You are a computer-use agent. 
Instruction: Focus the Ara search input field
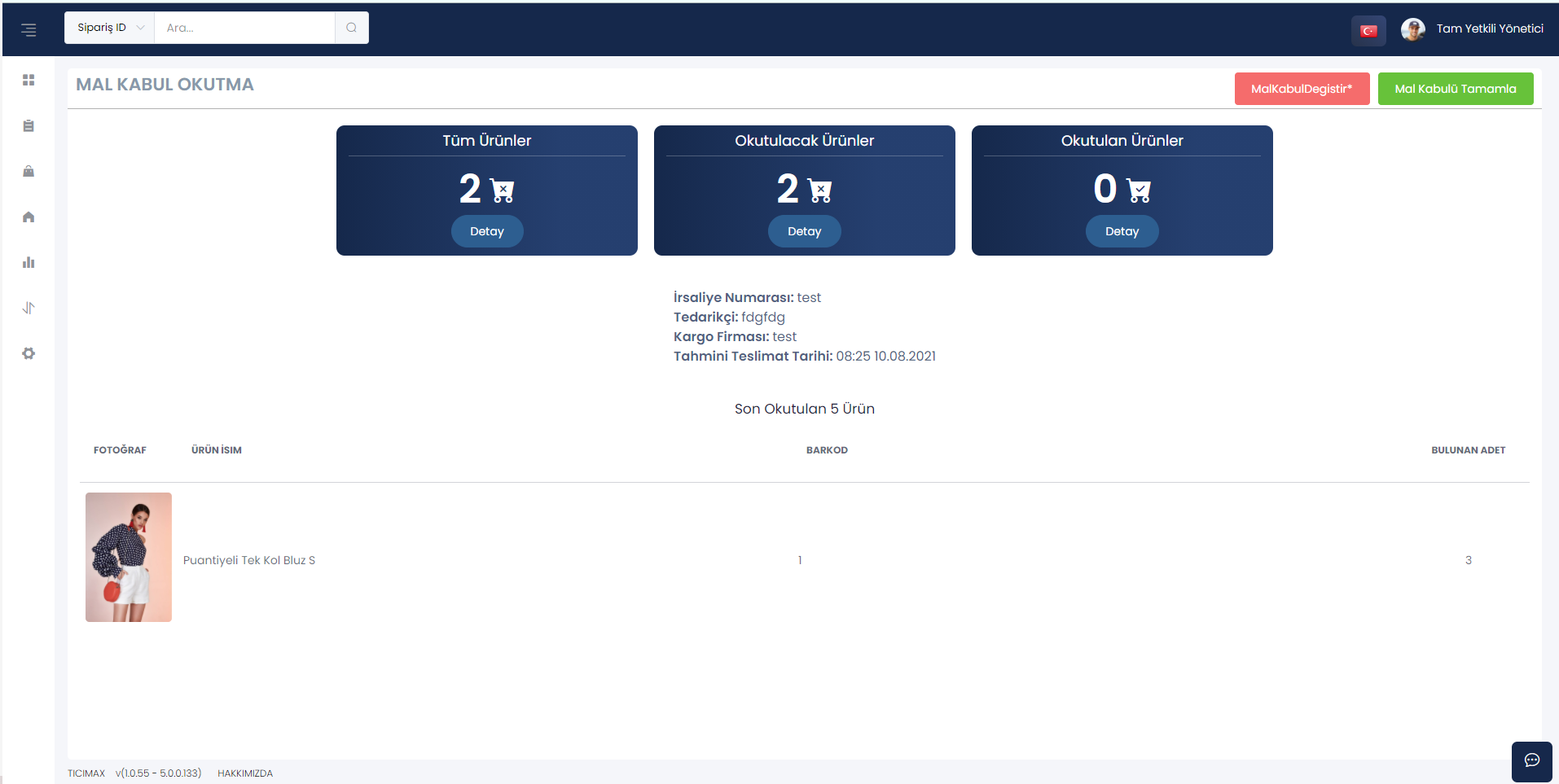tap(244, 28)
